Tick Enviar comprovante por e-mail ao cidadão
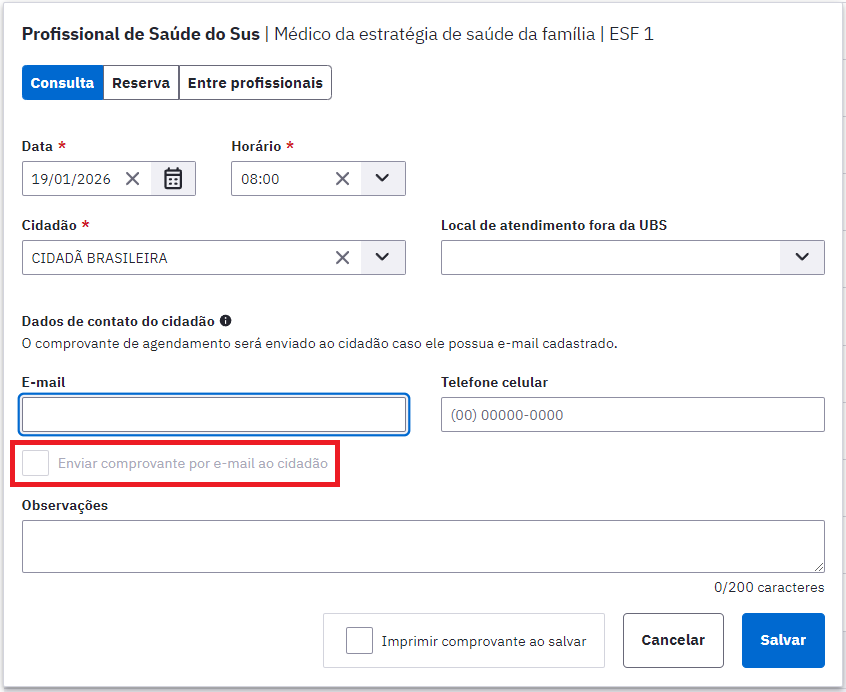This screenshot has width=846, height=692. 36,463
